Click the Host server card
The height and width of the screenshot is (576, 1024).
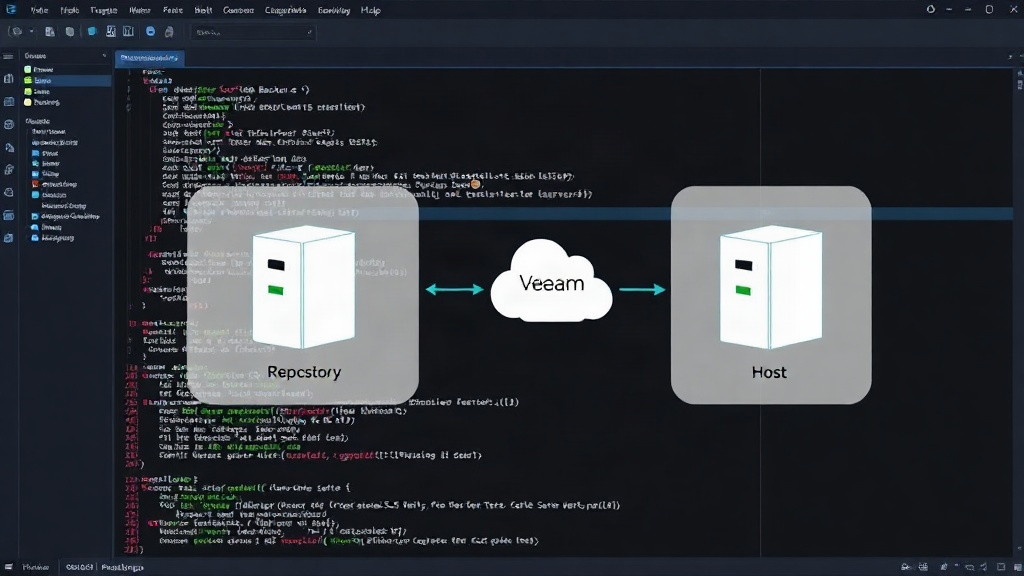[x=771, y=295]
